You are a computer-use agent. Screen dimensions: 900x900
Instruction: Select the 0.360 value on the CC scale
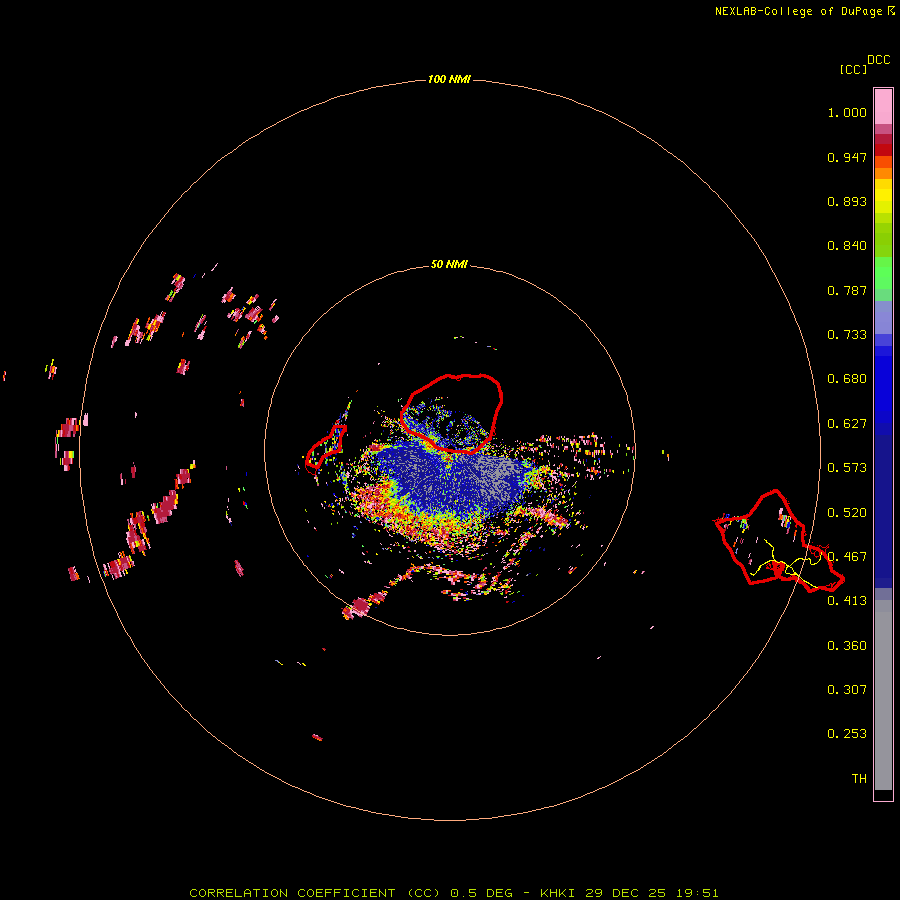tap(847, 646)
